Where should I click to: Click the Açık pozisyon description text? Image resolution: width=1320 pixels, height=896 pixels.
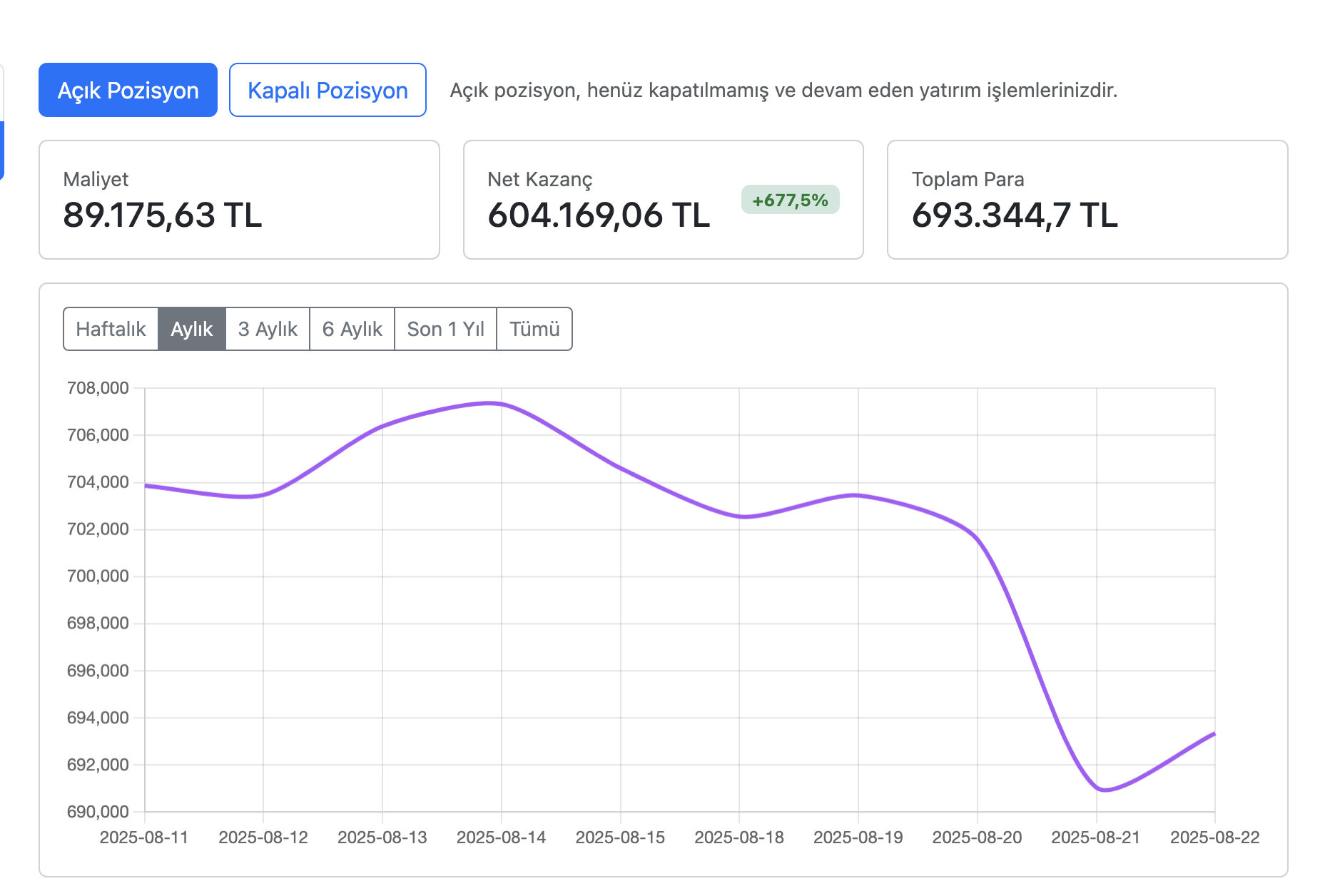pyautogui.click(x=783, y=91)
